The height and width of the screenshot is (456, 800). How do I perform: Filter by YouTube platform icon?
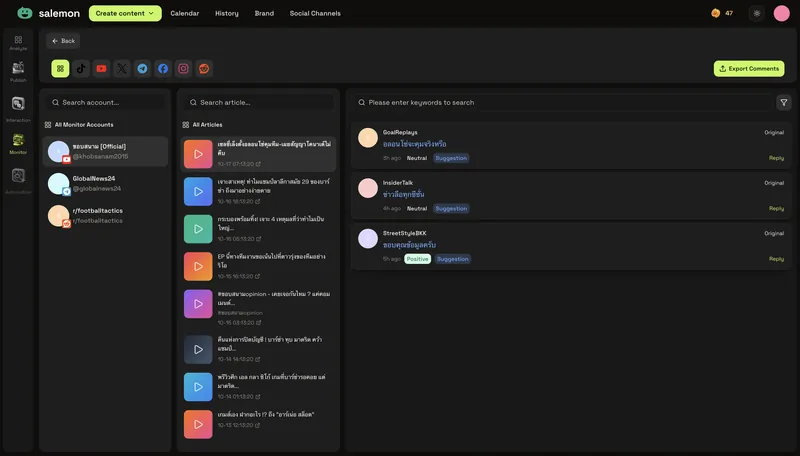point(101,68)
